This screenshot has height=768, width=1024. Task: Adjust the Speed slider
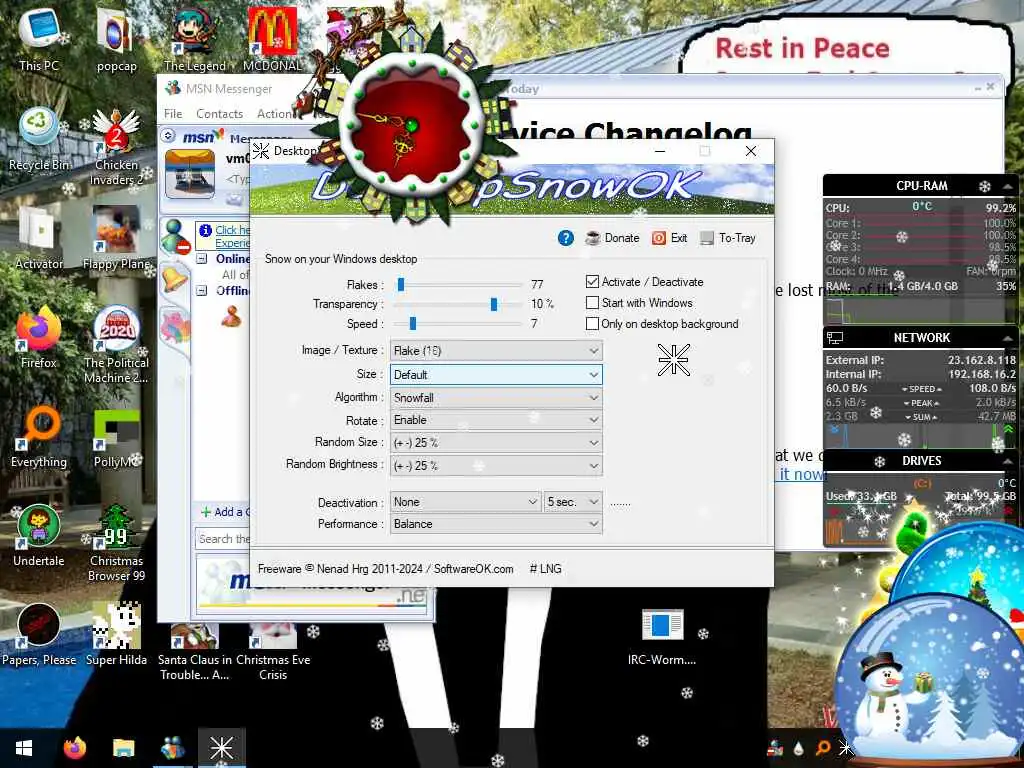pyautogui.click(x=413, y=324)
